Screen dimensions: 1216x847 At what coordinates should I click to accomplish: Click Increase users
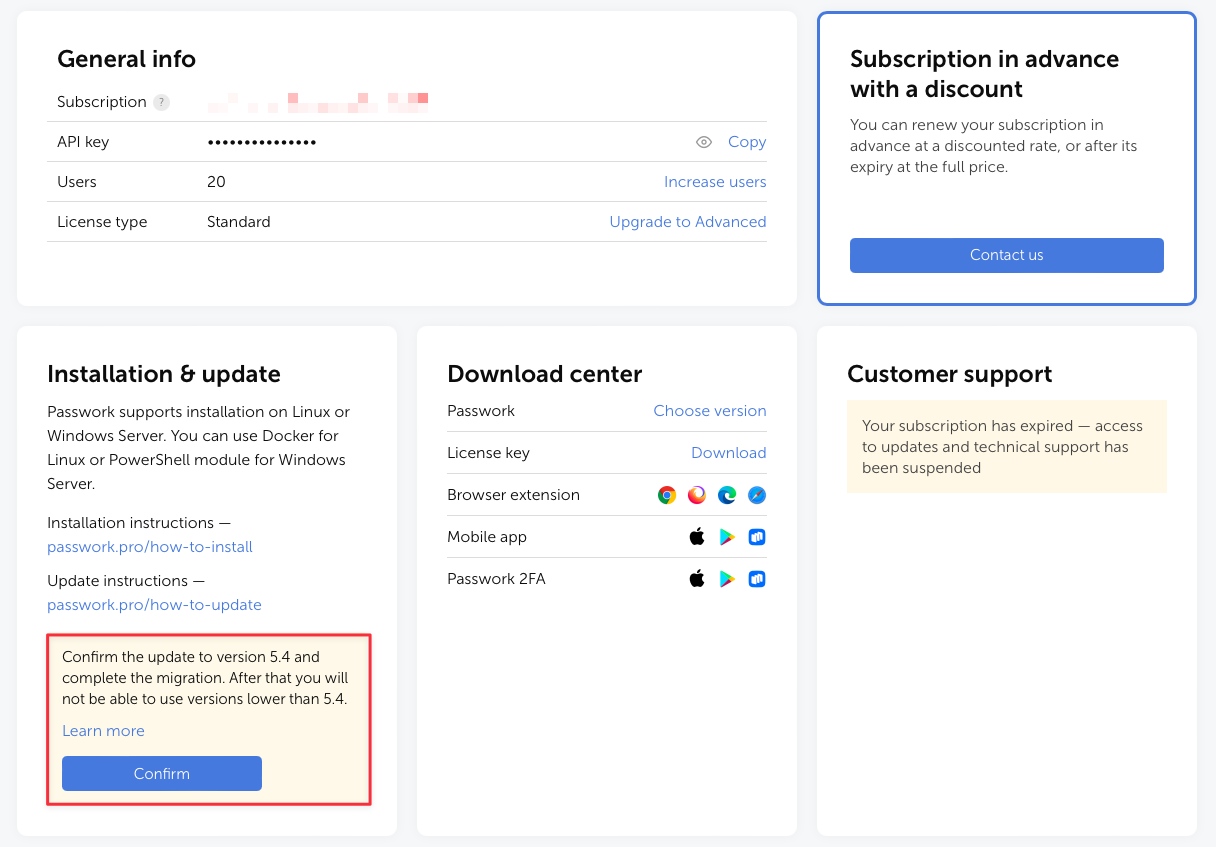coord(715,181)
